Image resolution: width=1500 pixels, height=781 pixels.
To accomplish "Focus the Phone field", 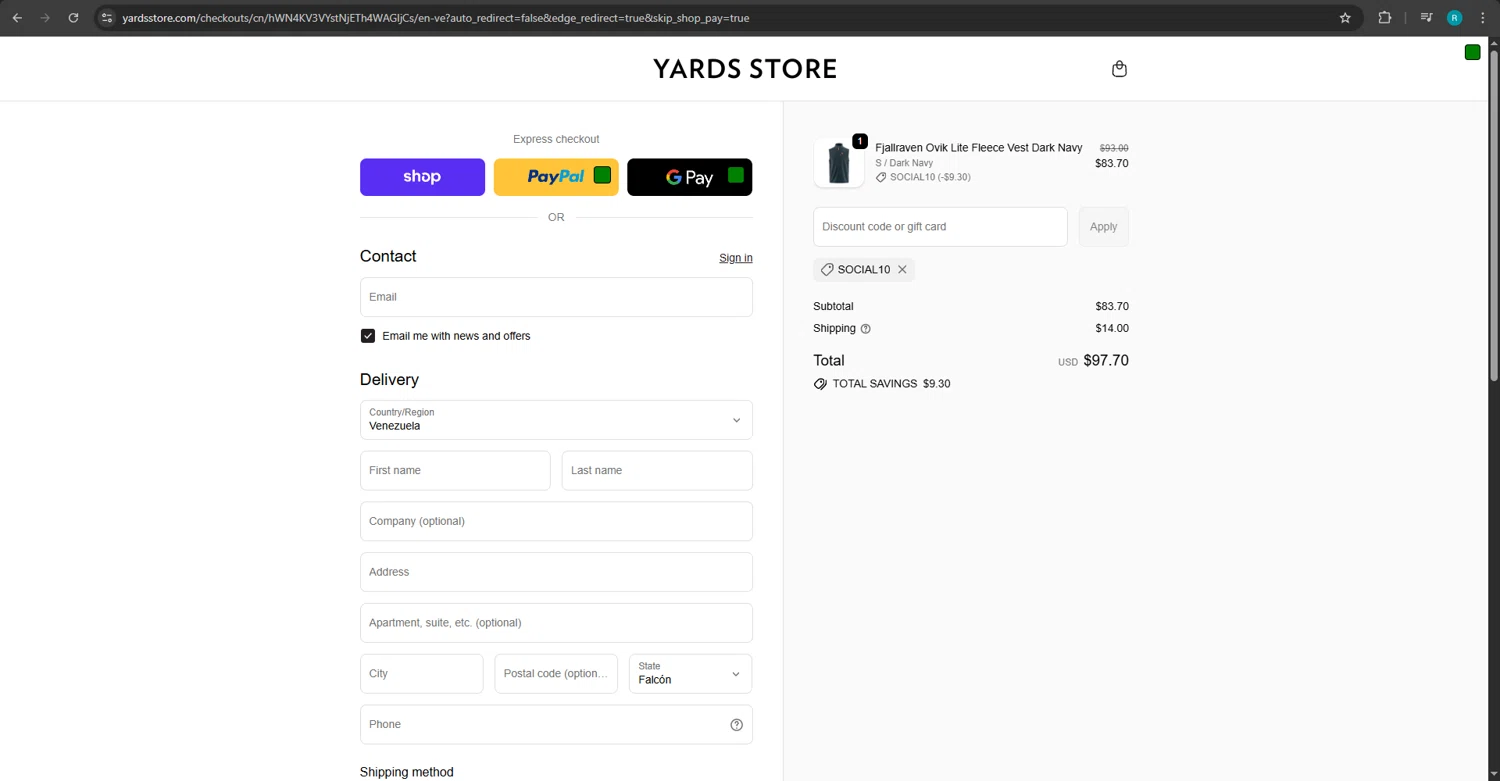I will [556, 725].
